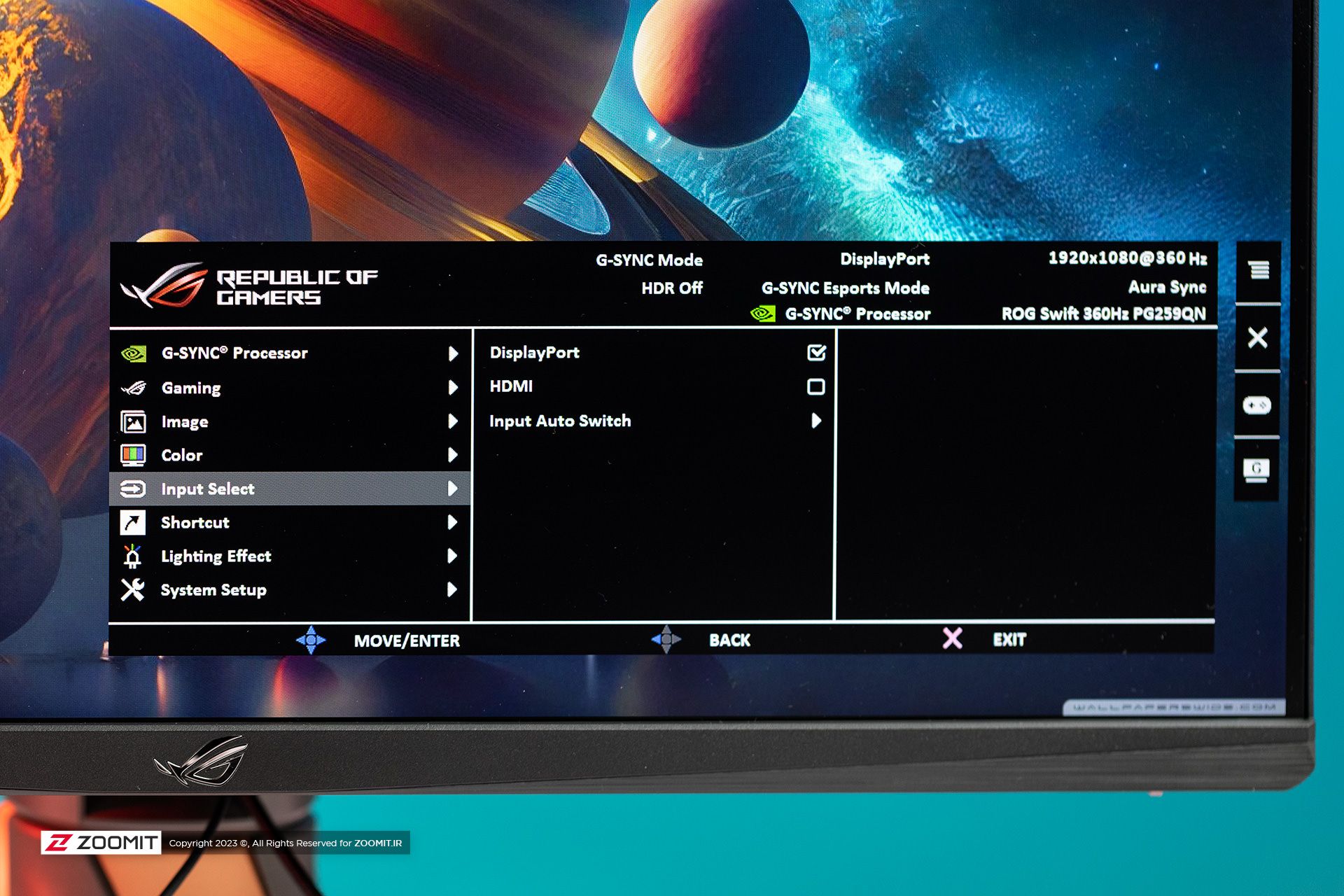The height and width of the screenshot is (896, 1344).
Task: Click the Input Select plug icon
Action: 133,489
